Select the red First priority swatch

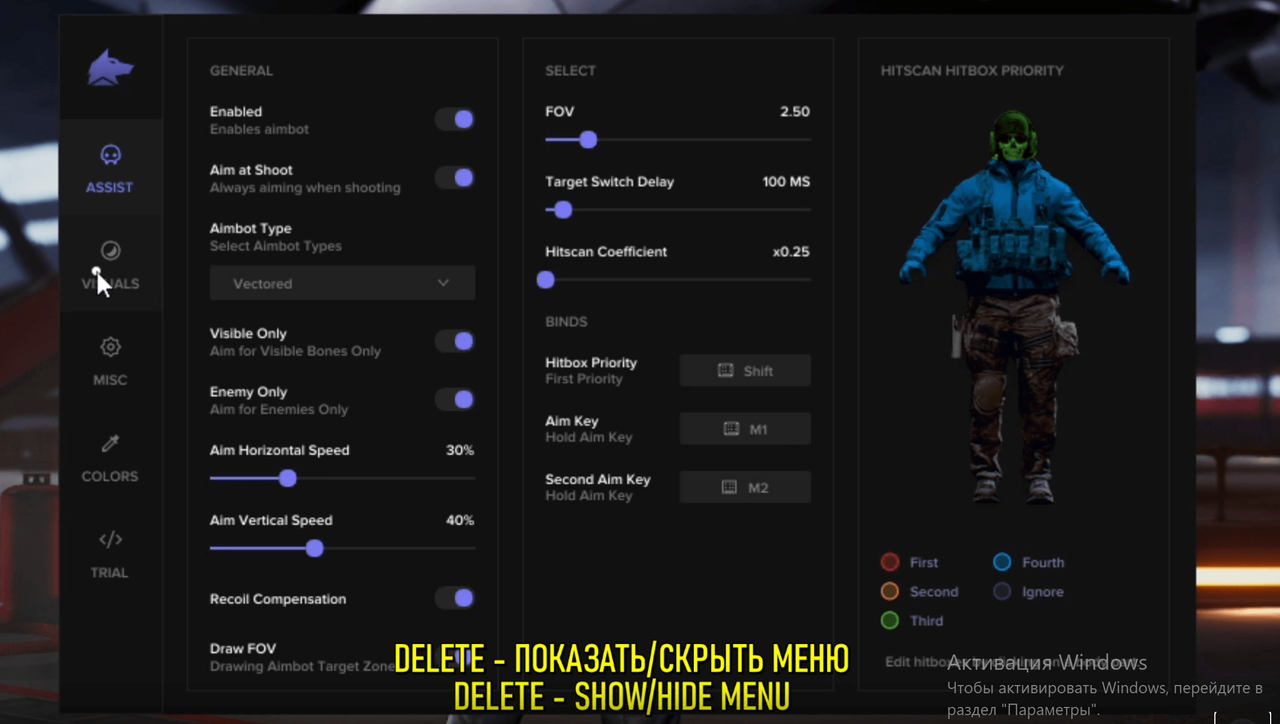[x=889, y=562]
